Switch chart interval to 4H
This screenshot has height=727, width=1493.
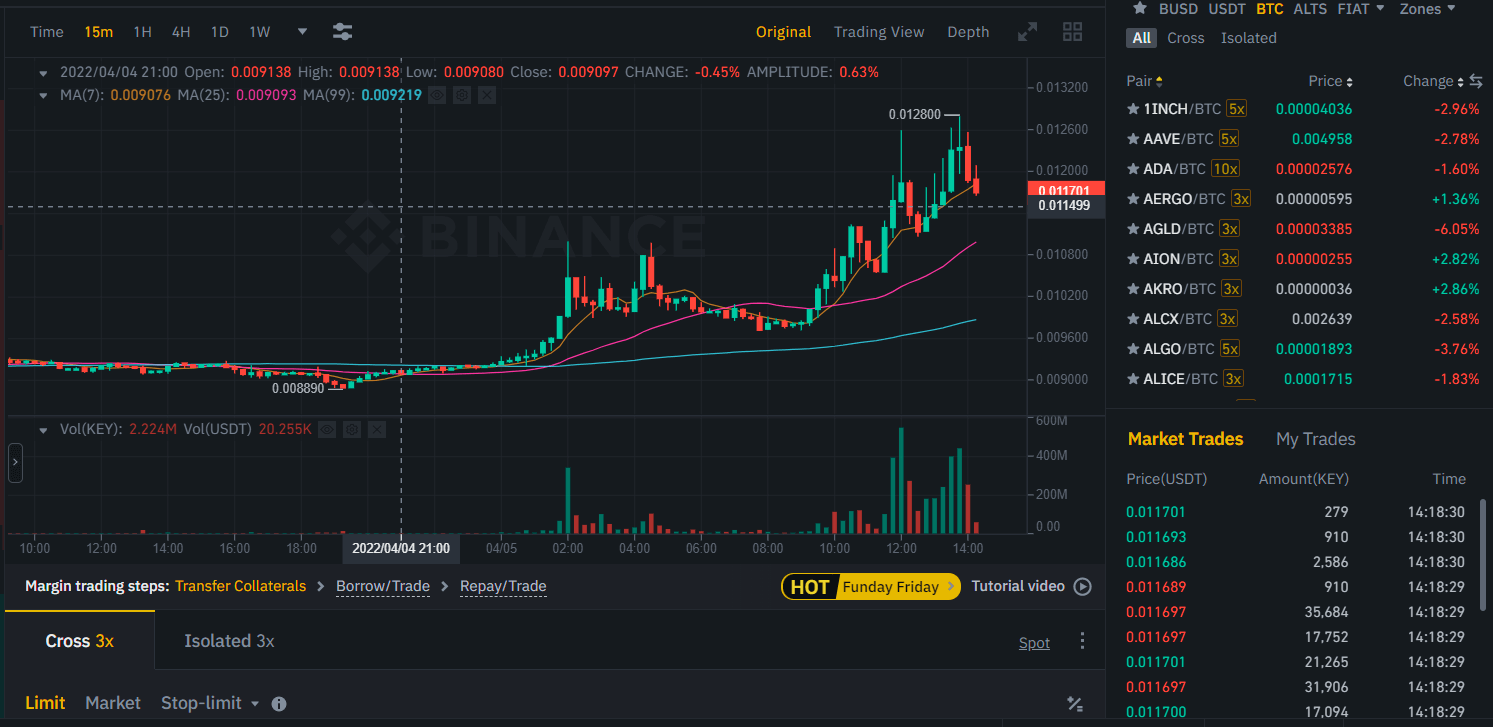click(x=180, y=32)
